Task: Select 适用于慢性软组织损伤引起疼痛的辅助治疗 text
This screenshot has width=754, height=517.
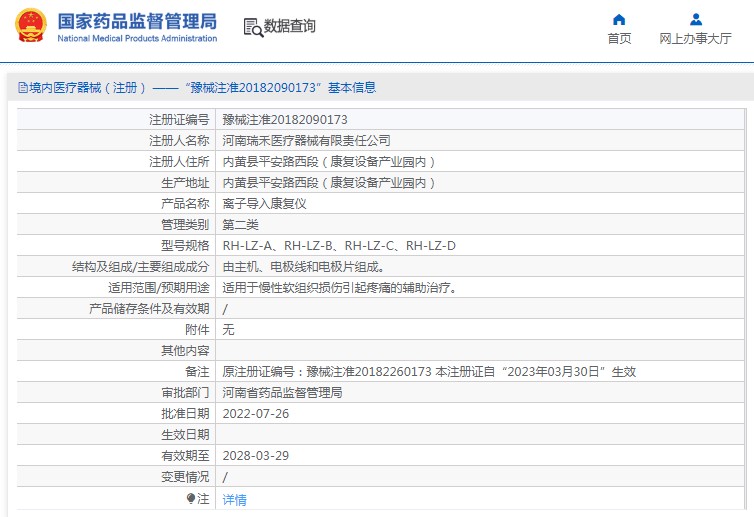Action: tap(339, 288)
